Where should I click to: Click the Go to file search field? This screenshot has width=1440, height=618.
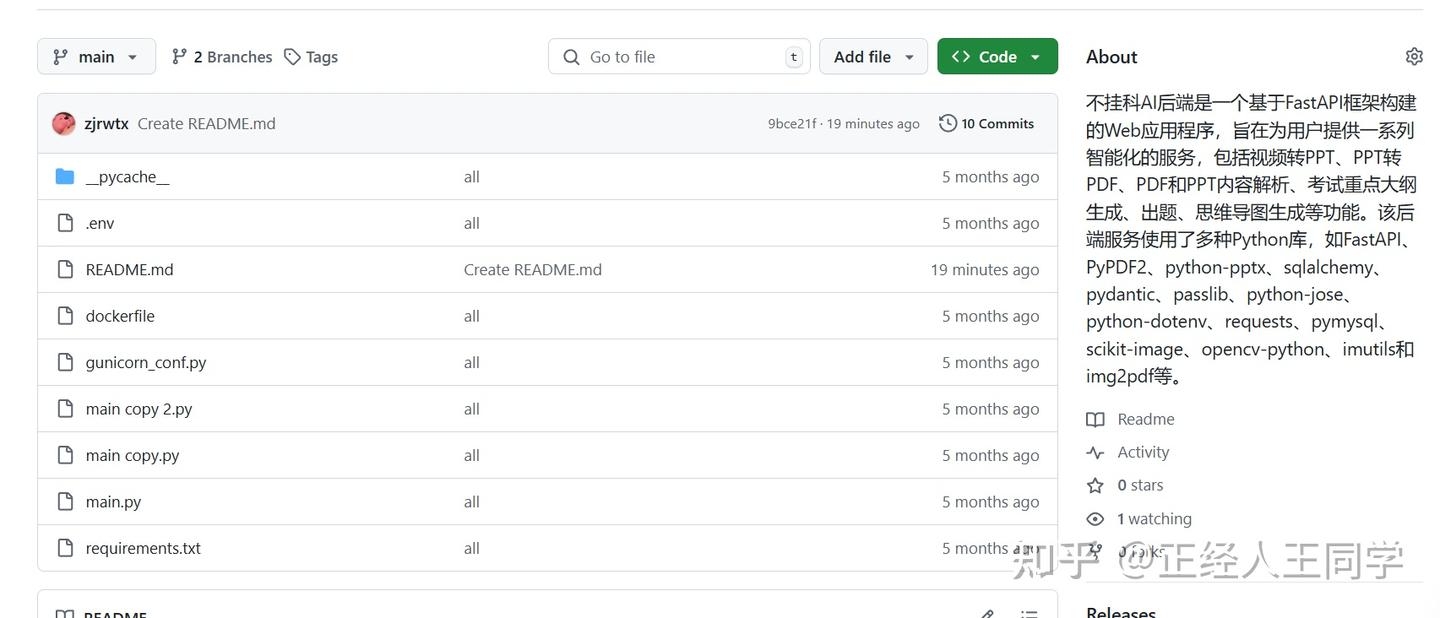tap(679, 57)
